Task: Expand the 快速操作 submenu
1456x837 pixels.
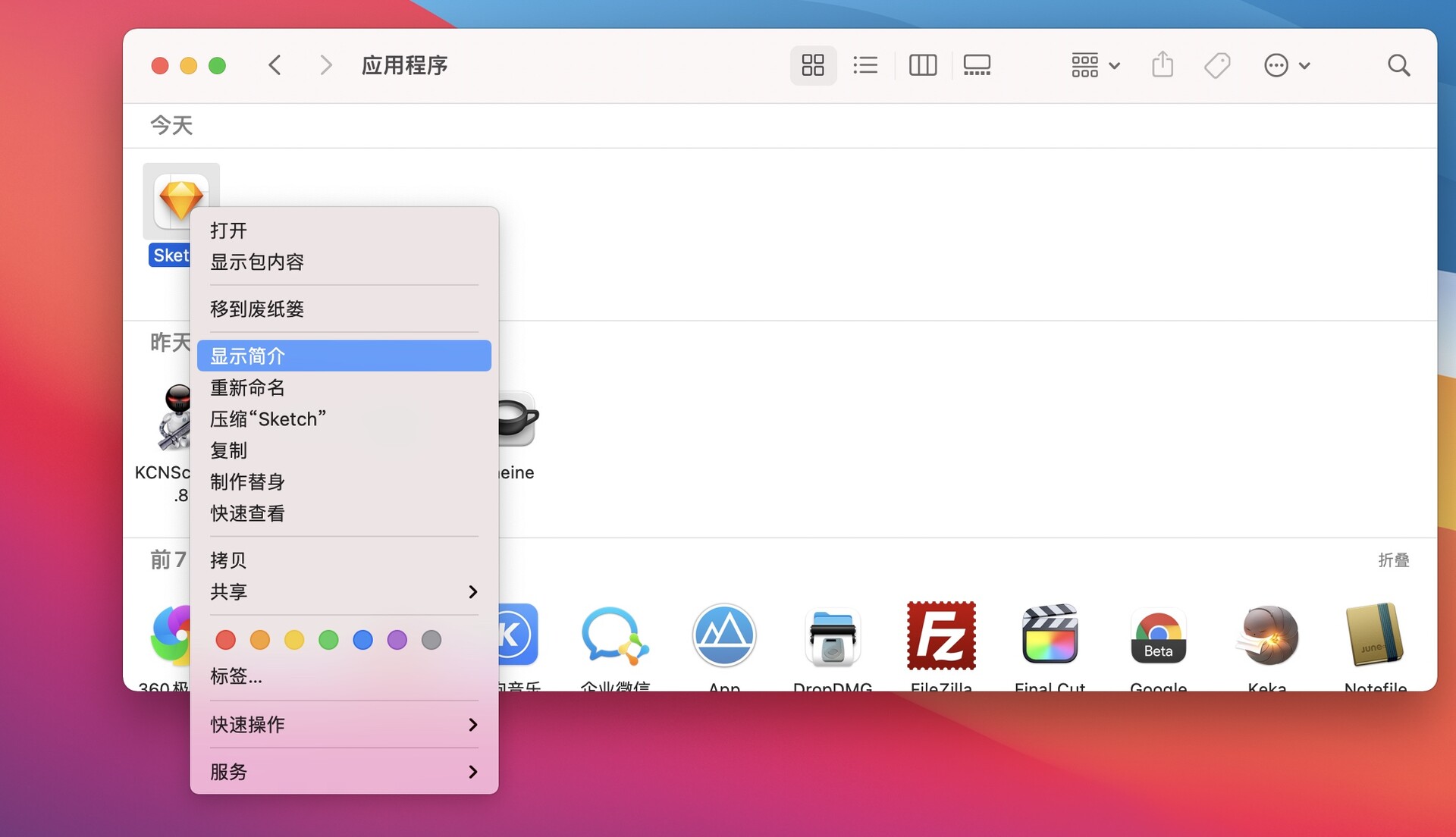Action: (344, 724)
